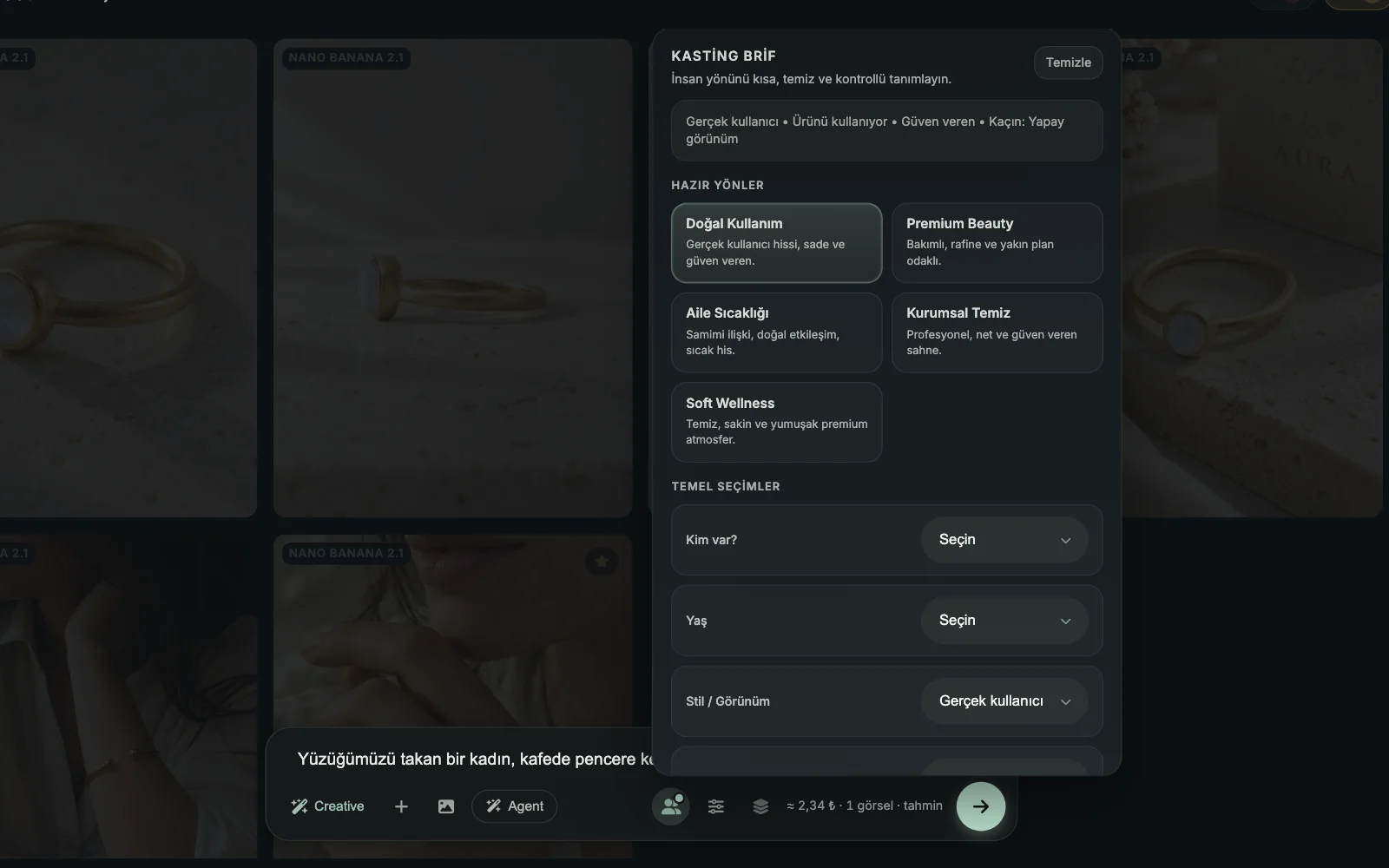Click the HAZIR YÖNLER section label
Viewport: 1389px width, 868px height.
(718, 185)
